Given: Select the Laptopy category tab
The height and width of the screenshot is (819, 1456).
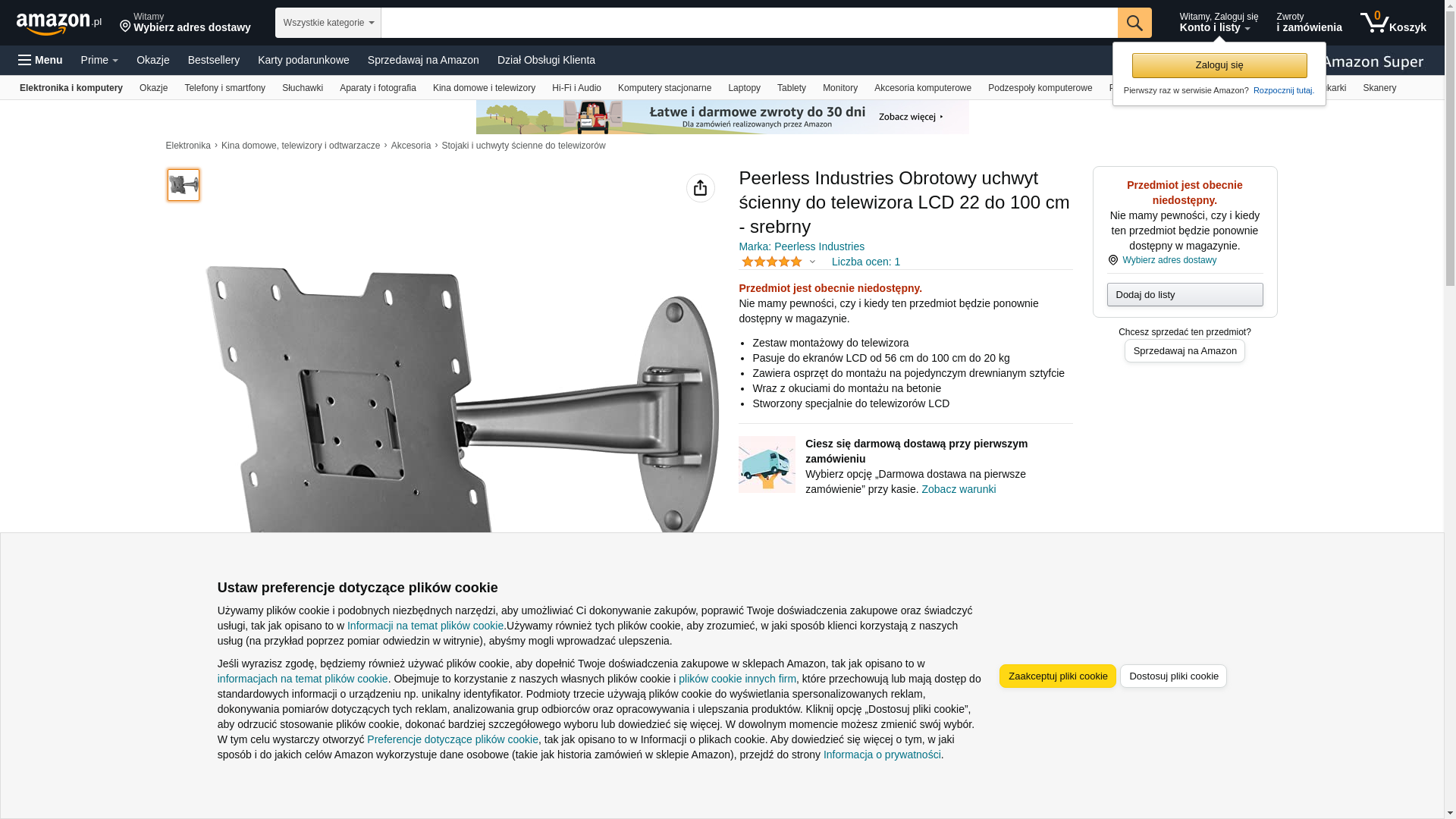Looking at the screenshot, I should [744, 88].
